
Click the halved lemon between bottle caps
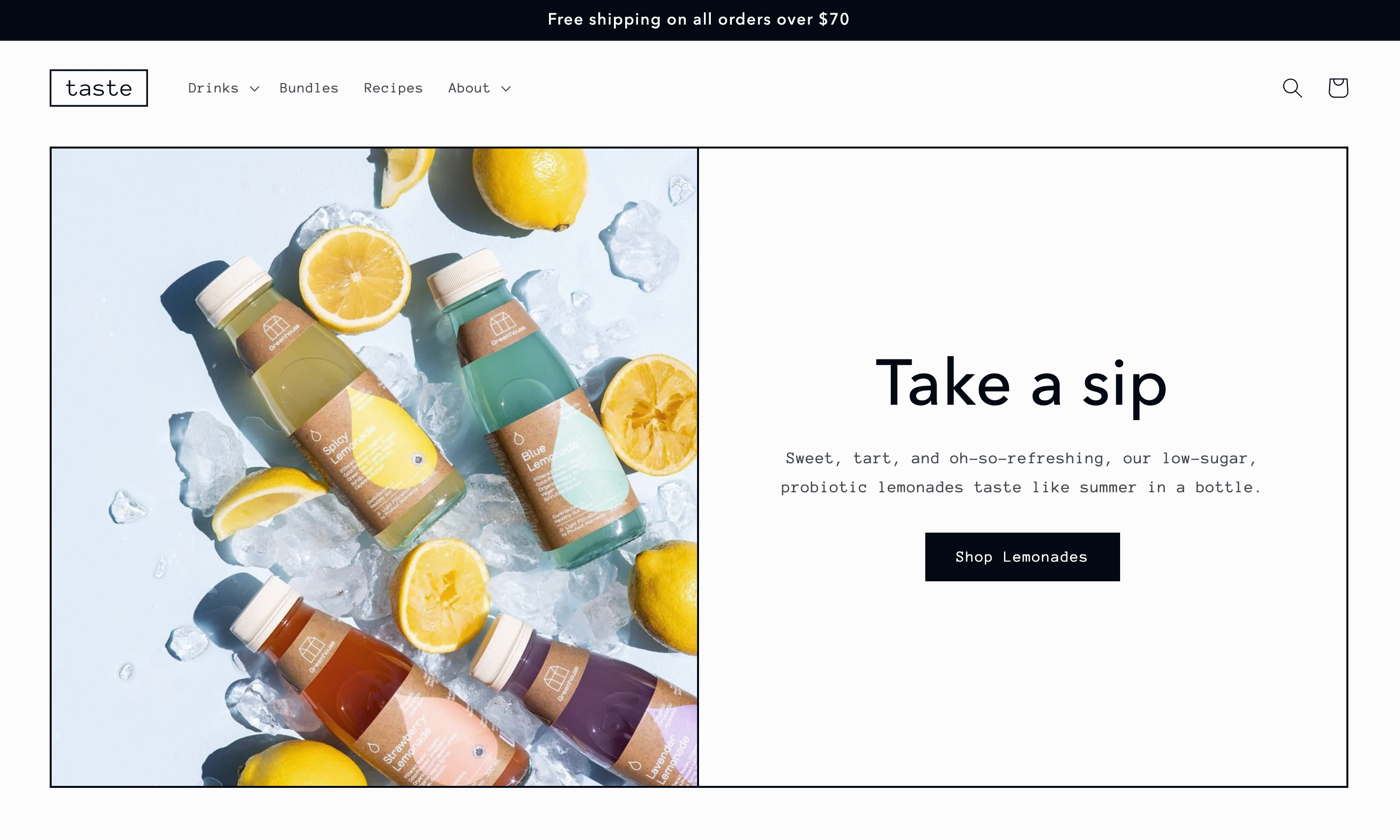coord(355,278)
